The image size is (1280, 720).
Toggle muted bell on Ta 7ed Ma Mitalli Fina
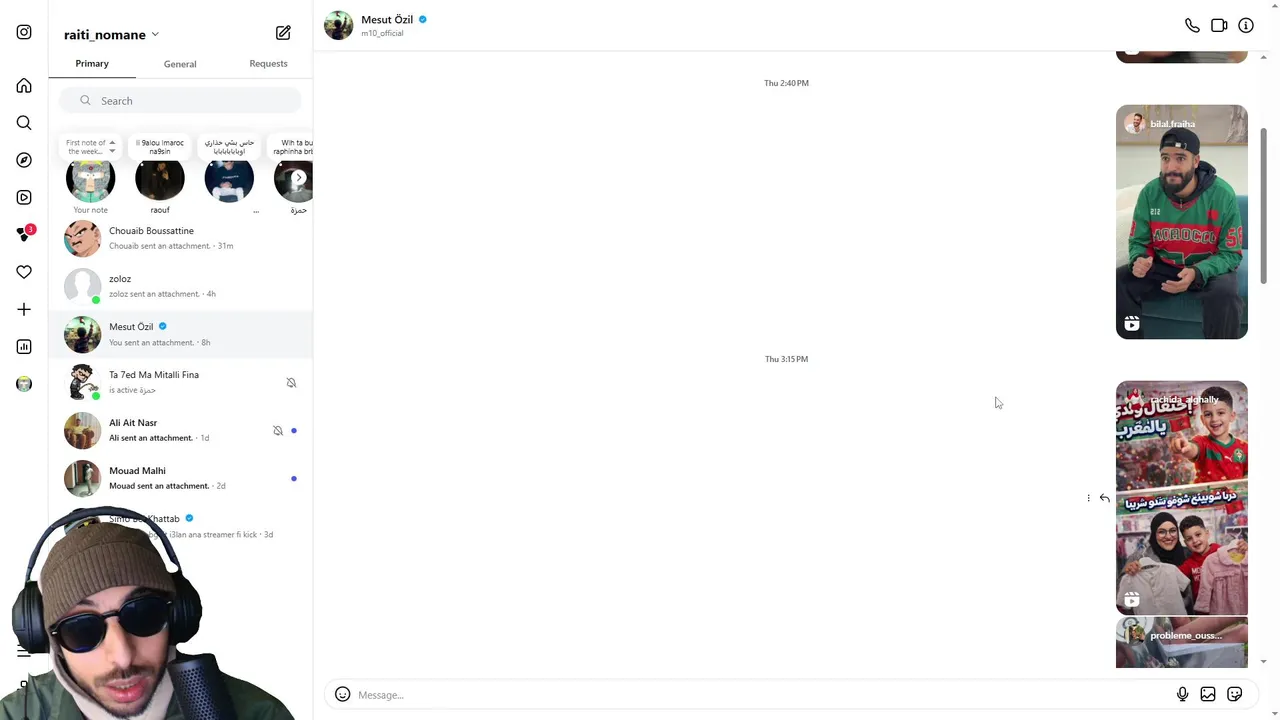coord(291,383)
